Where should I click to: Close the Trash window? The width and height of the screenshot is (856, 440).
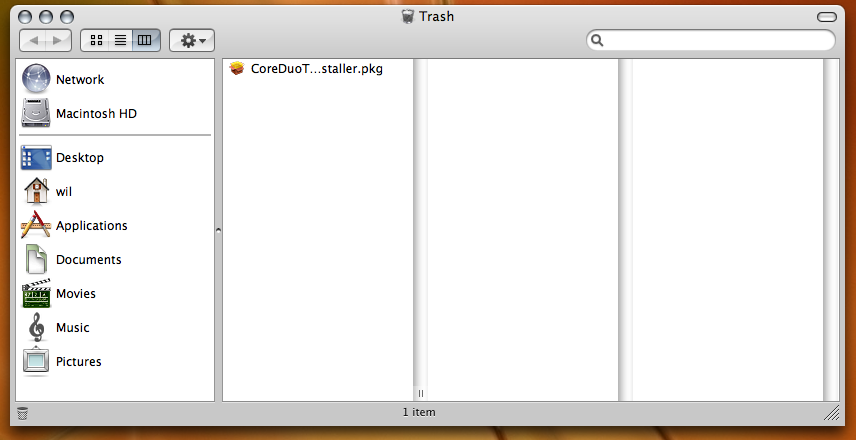tap(25, 17)
